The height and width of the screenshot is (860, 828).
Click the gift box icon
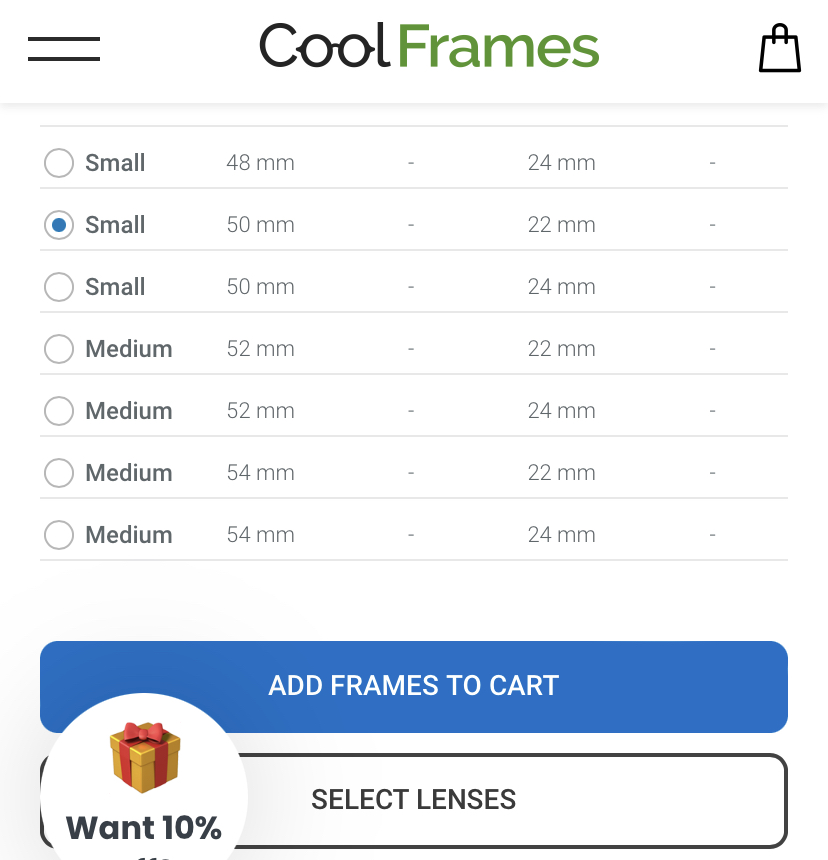[145, 757]
